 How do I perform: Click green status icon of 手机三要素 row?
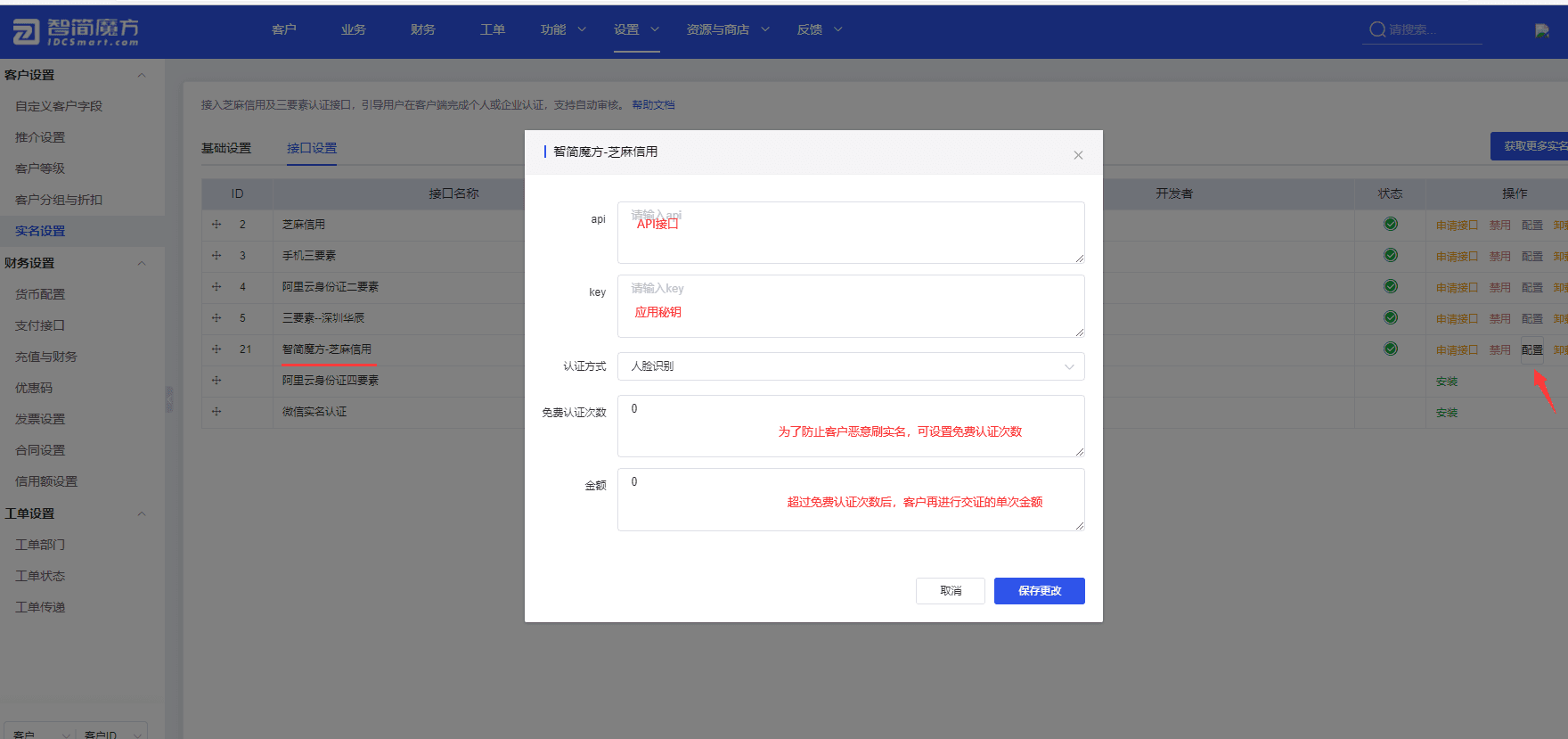point(1391,255)
